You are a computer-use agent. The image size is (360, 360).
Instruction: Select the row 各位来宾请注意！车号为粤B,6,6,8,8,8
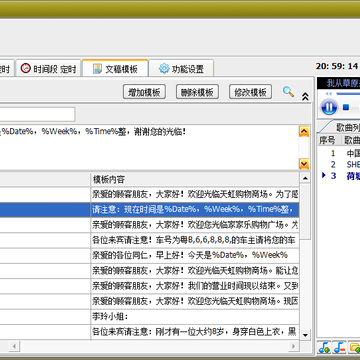[149, 240]
